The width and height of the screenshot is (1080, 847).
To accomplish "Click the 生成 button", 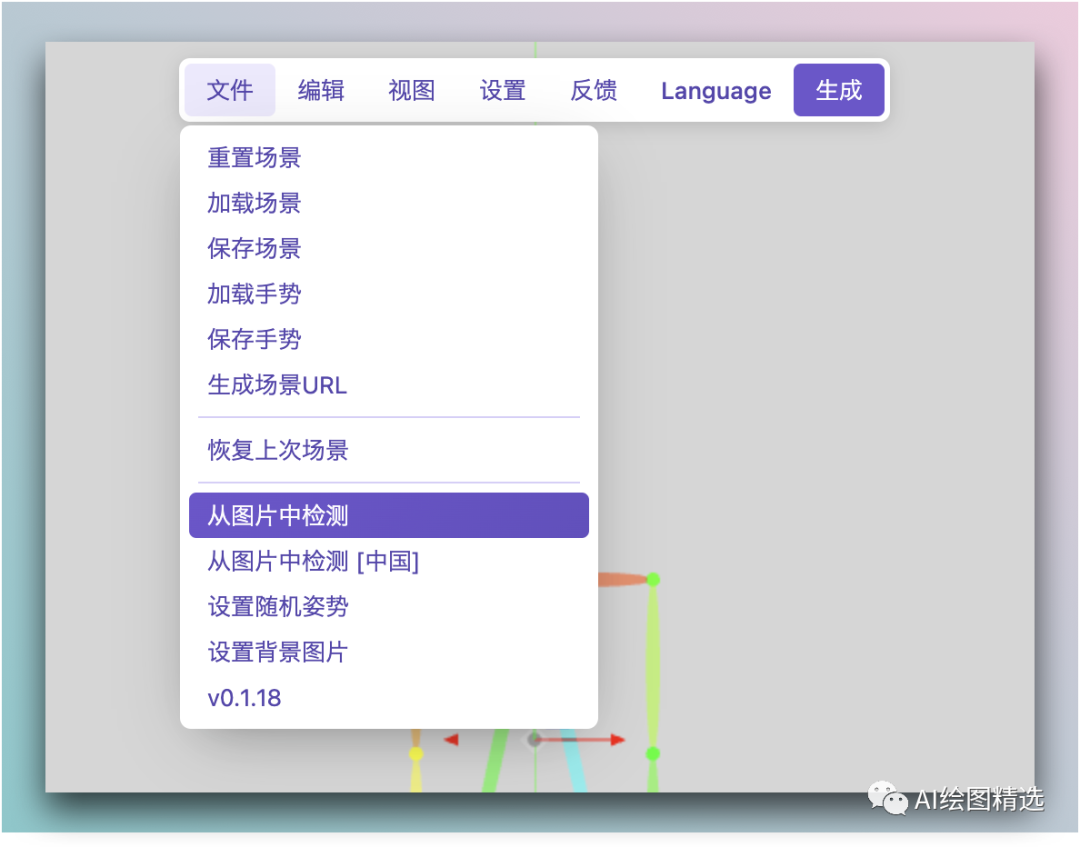I will click(x=839, y=89).
